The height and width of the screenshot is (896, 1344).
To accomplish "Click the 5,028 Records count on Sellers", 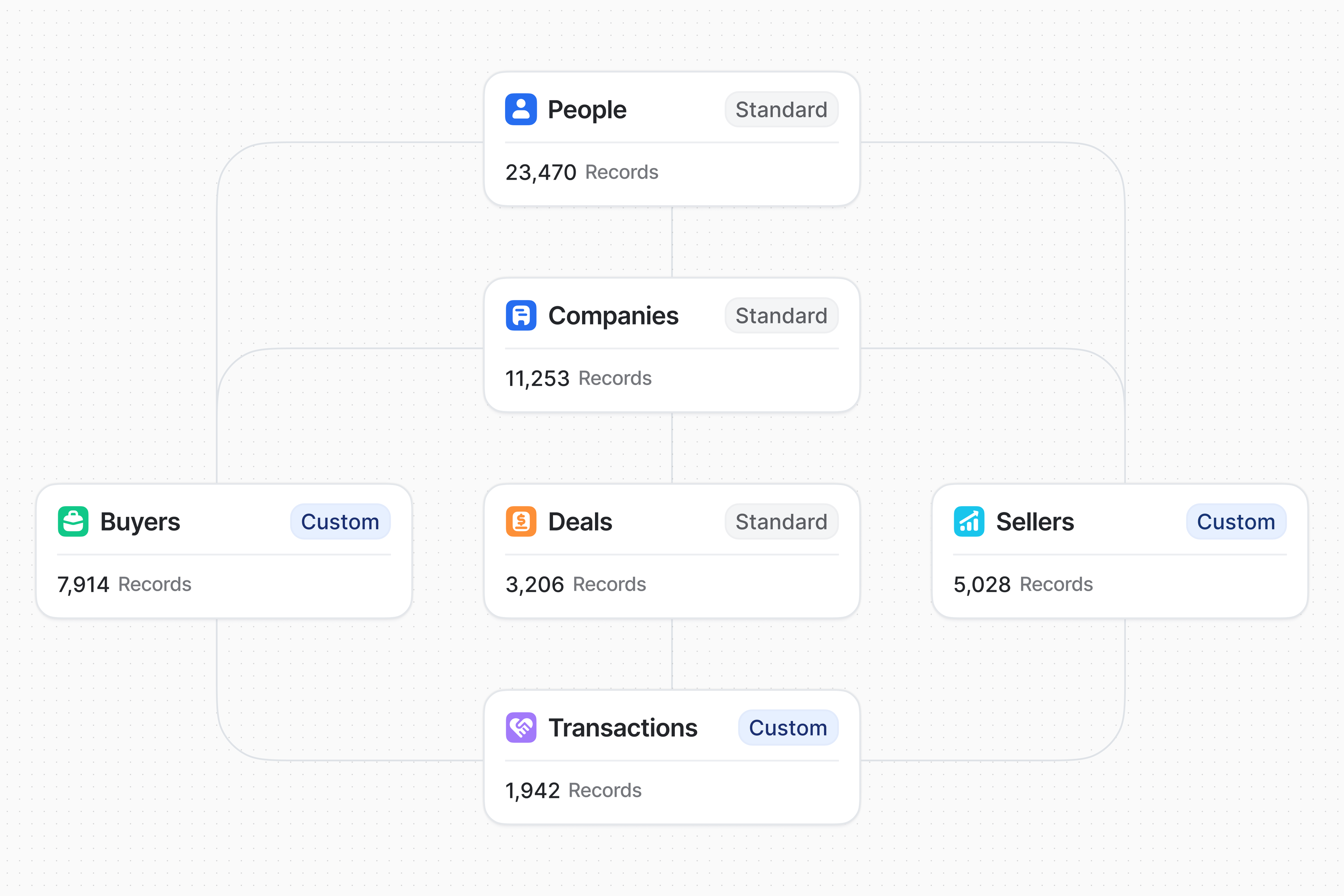I will (1022, 584).
